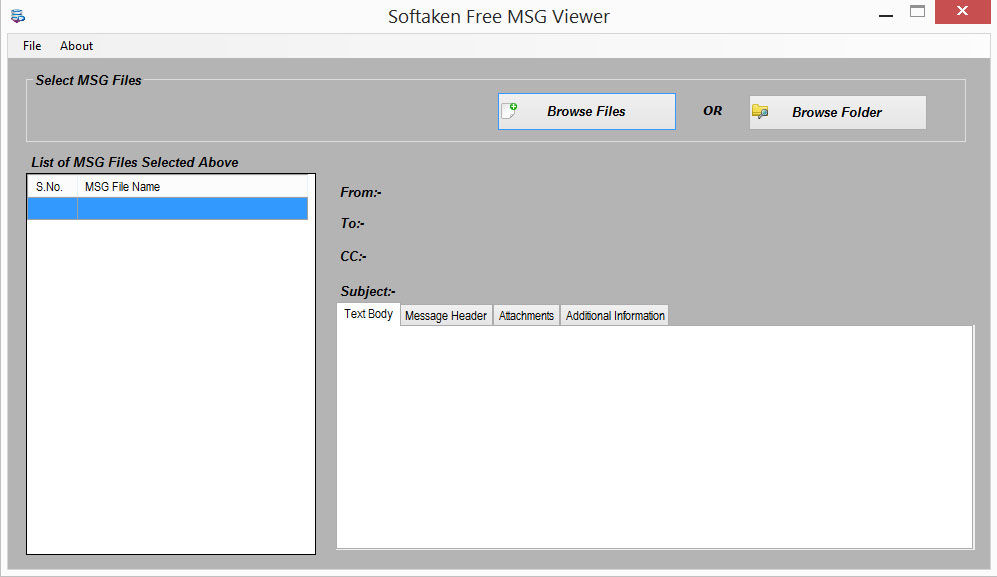Image resolution: width=997 pixels, height=577 pixels.
Task: Click the 'Select MSG Files' group label
Action: (88, 80)
